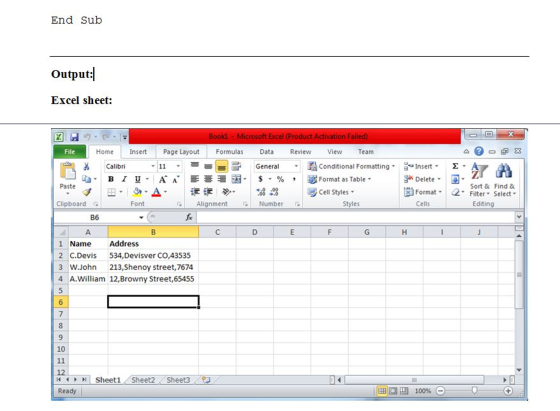Select column C header
The width and height of the screenshot is (560, 411).
[217, 232]
